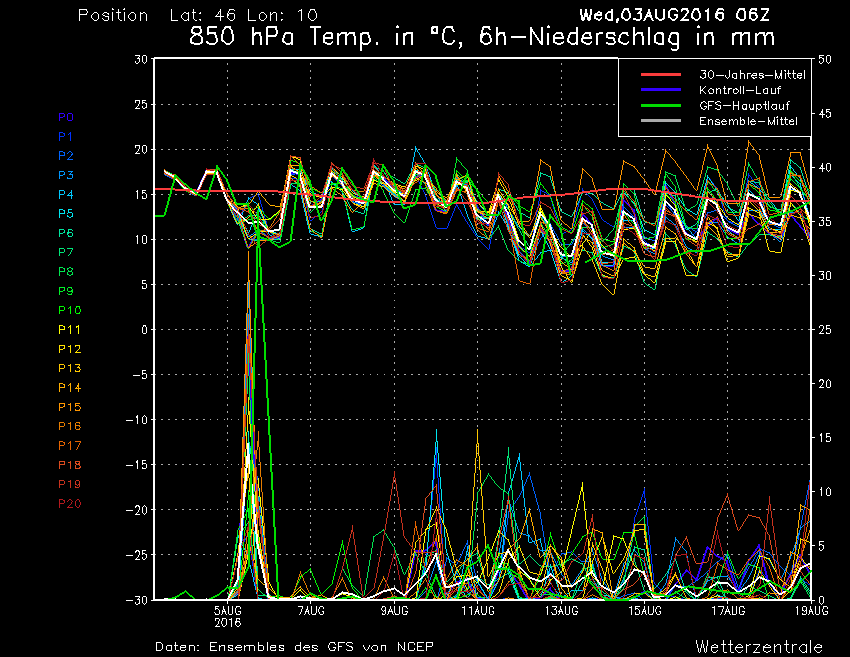Click the 9AUG axis label
The width and height of the screenshot is (850, 657).
(395, 611)
